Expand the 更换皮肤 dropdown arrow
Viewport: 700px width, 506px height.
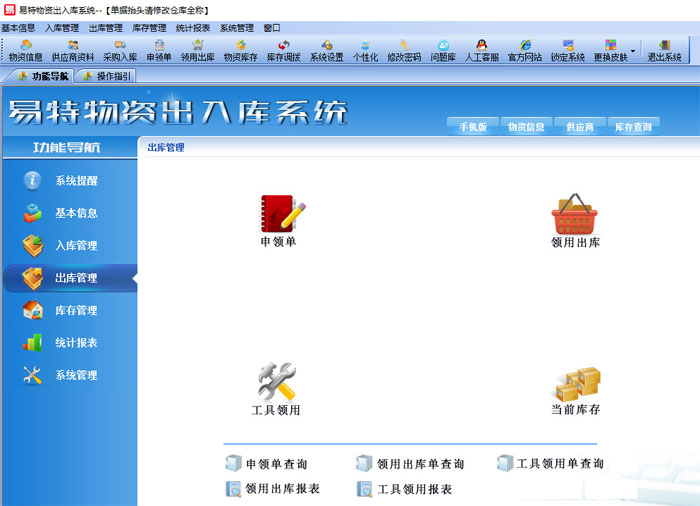point(634,50)
